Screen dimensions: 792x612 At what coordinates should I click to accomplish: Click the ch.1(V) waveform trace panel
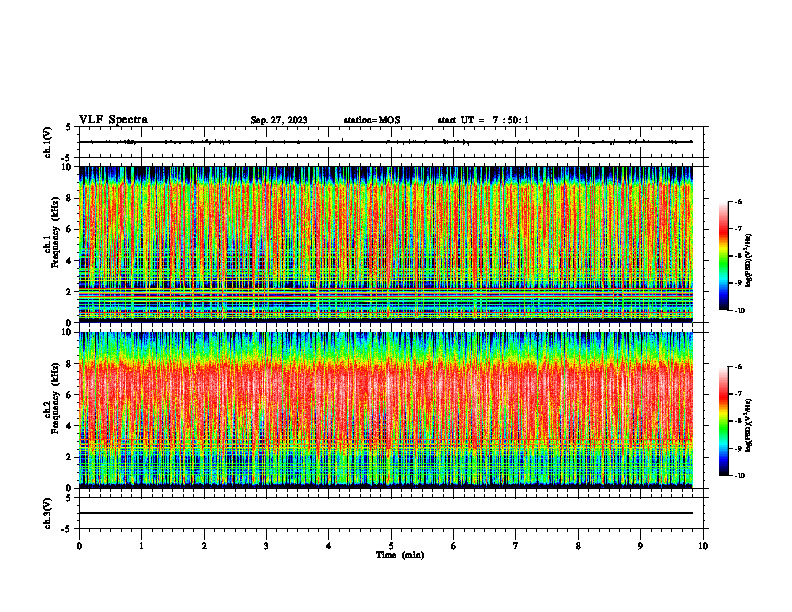point(391,142)
